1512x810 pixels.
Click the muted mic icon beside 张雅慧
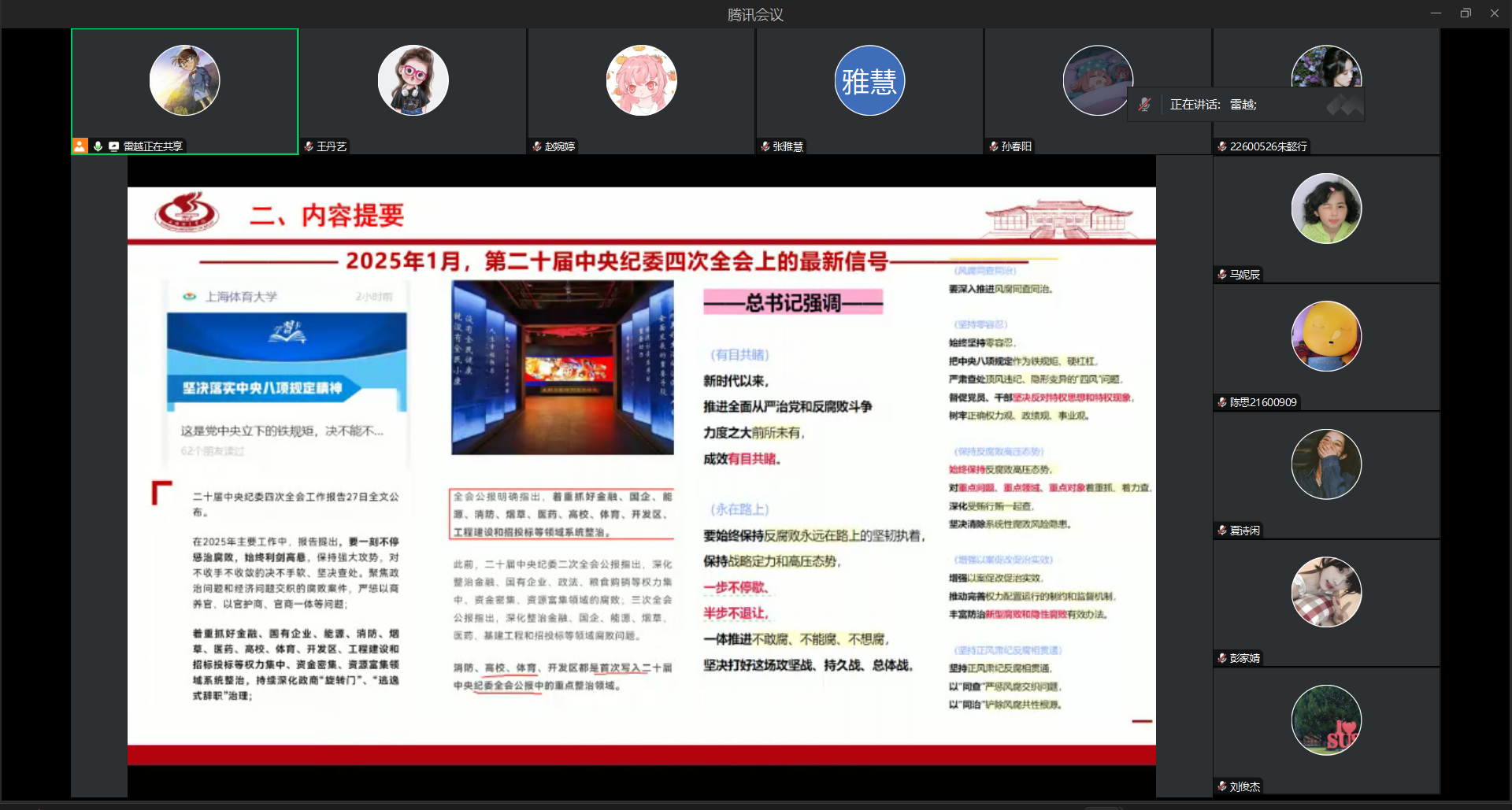(765, 146)
